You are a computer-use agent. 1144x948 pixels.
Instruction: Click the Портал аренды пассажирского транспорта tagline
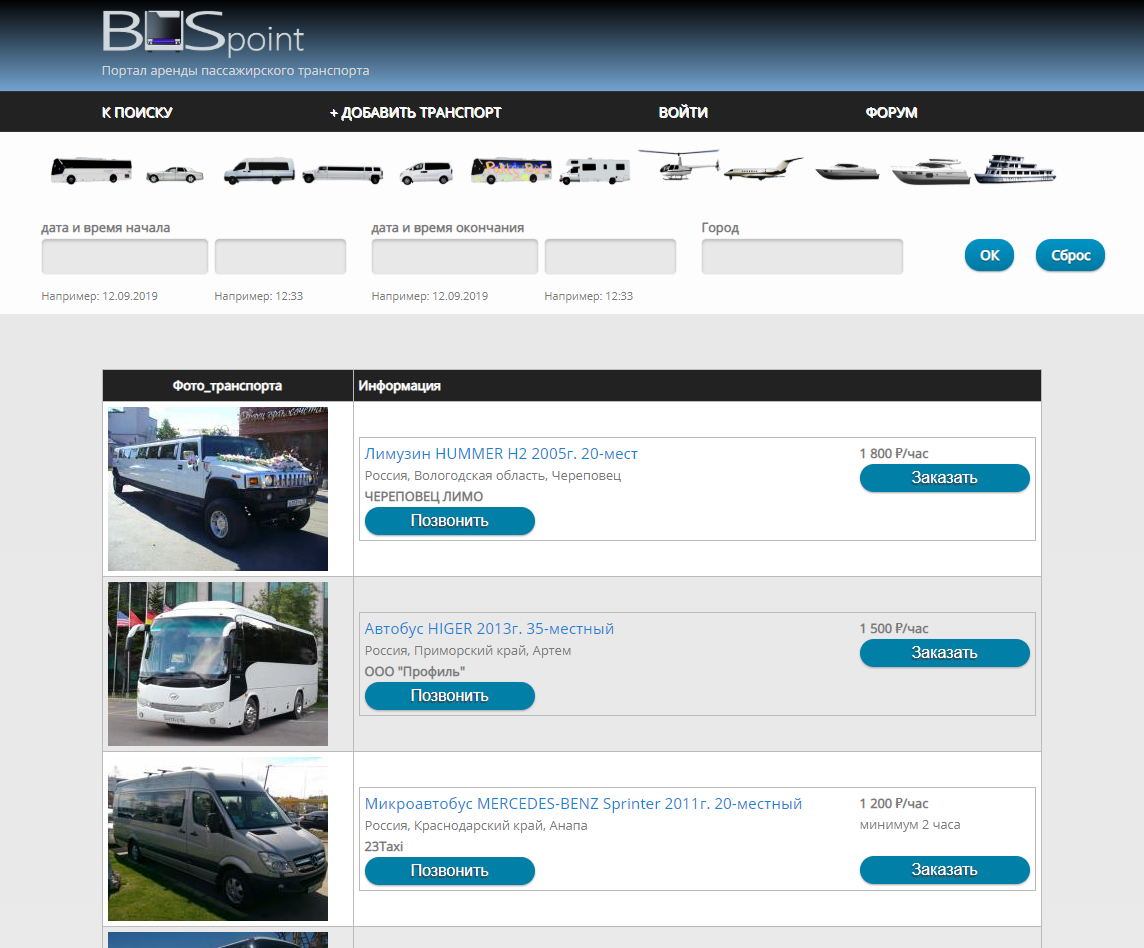pos(236,71)
